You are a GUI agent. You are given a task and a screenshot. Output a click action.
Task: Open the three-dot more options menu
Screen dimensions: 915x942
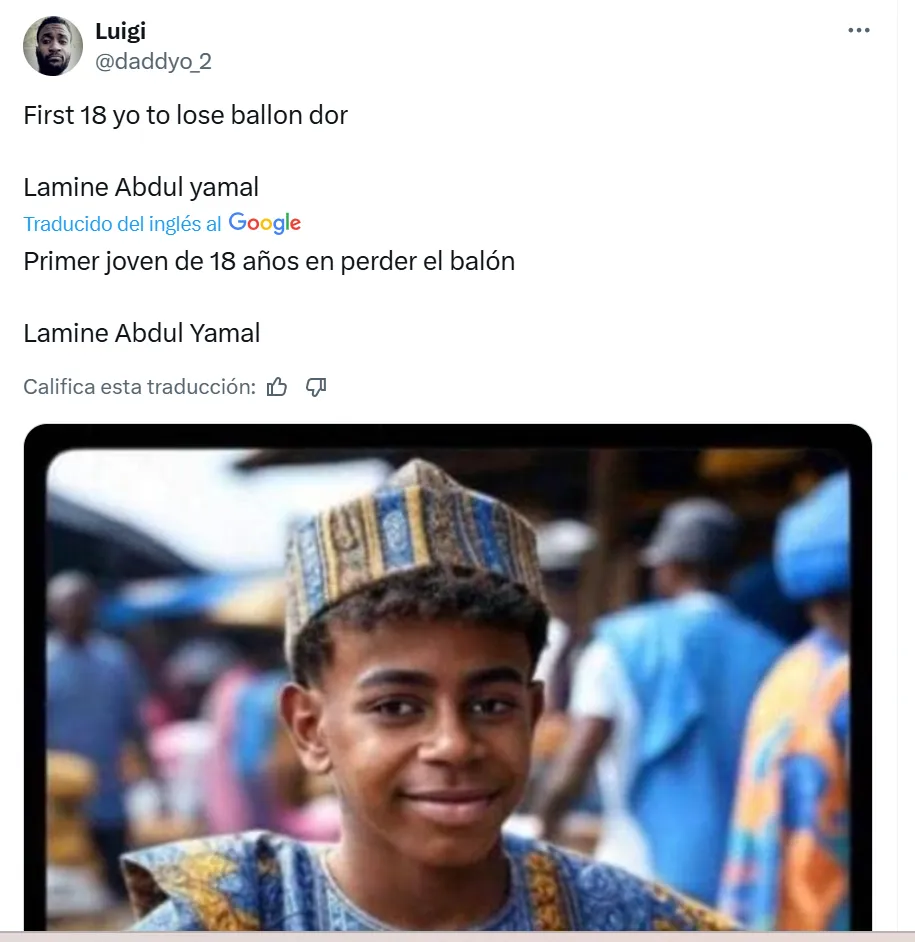[858, 30]
